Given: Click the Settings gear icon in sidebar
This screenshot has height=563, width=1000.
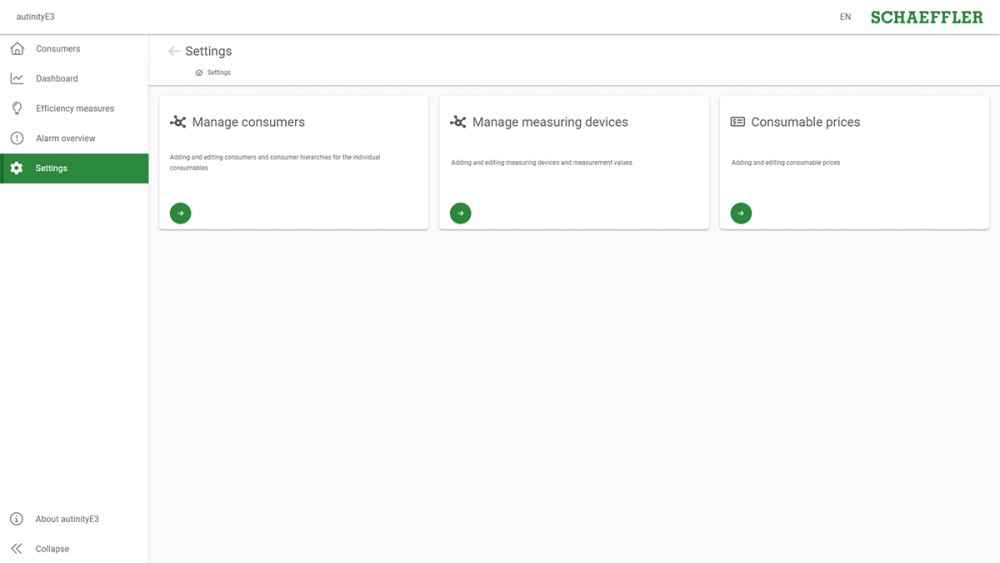Looking at the screenshot, I should pyautogui.click(x=17, y=169).
